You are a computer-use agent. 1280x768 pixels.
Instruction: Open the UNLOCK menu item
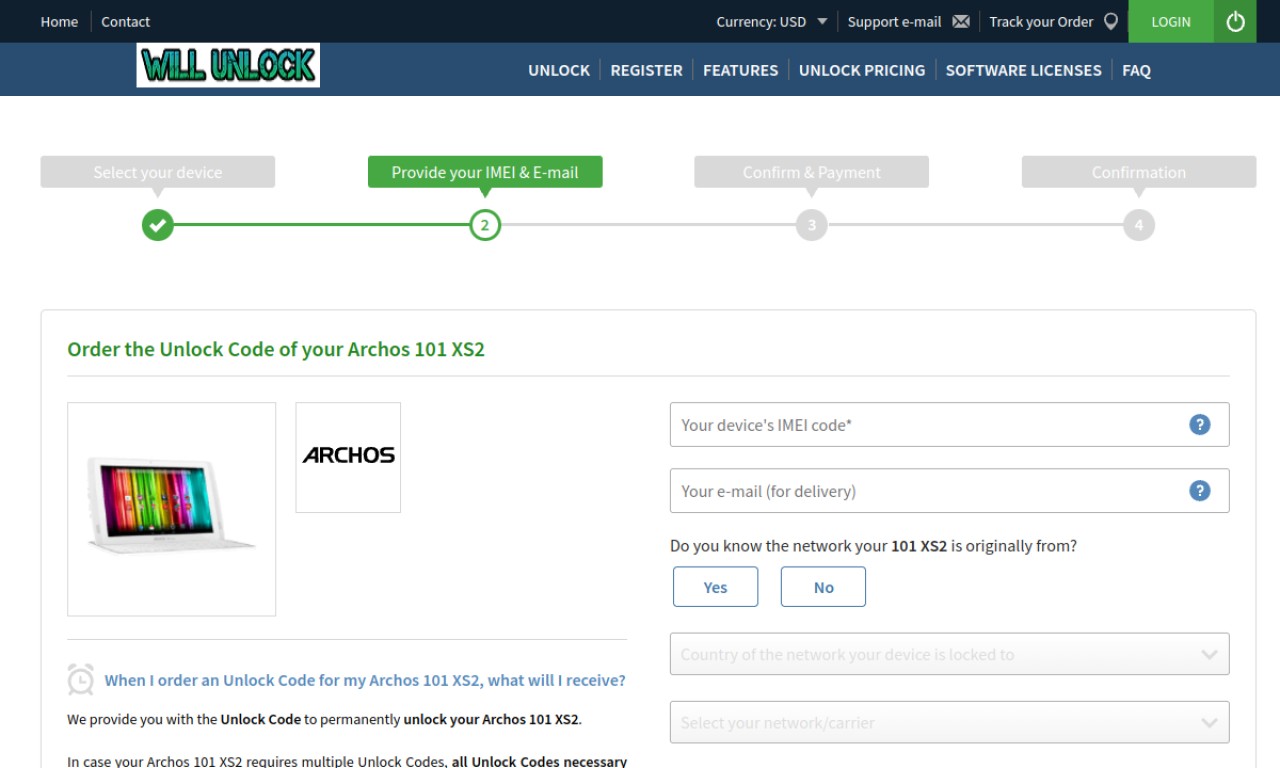point(559,70)
